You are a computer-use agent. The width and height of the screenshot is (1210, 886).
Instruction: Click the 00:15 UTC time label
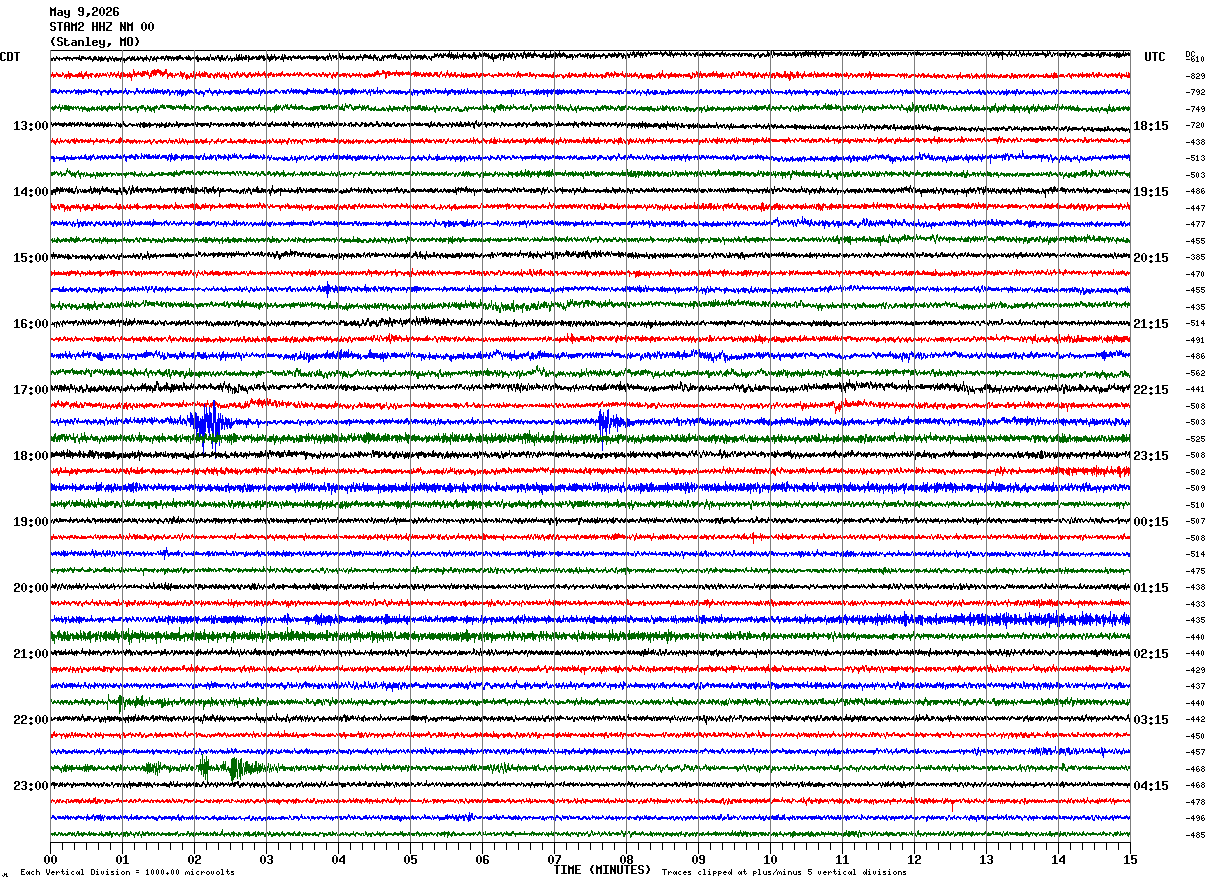pyautogui.click(x=1151, y=521)
